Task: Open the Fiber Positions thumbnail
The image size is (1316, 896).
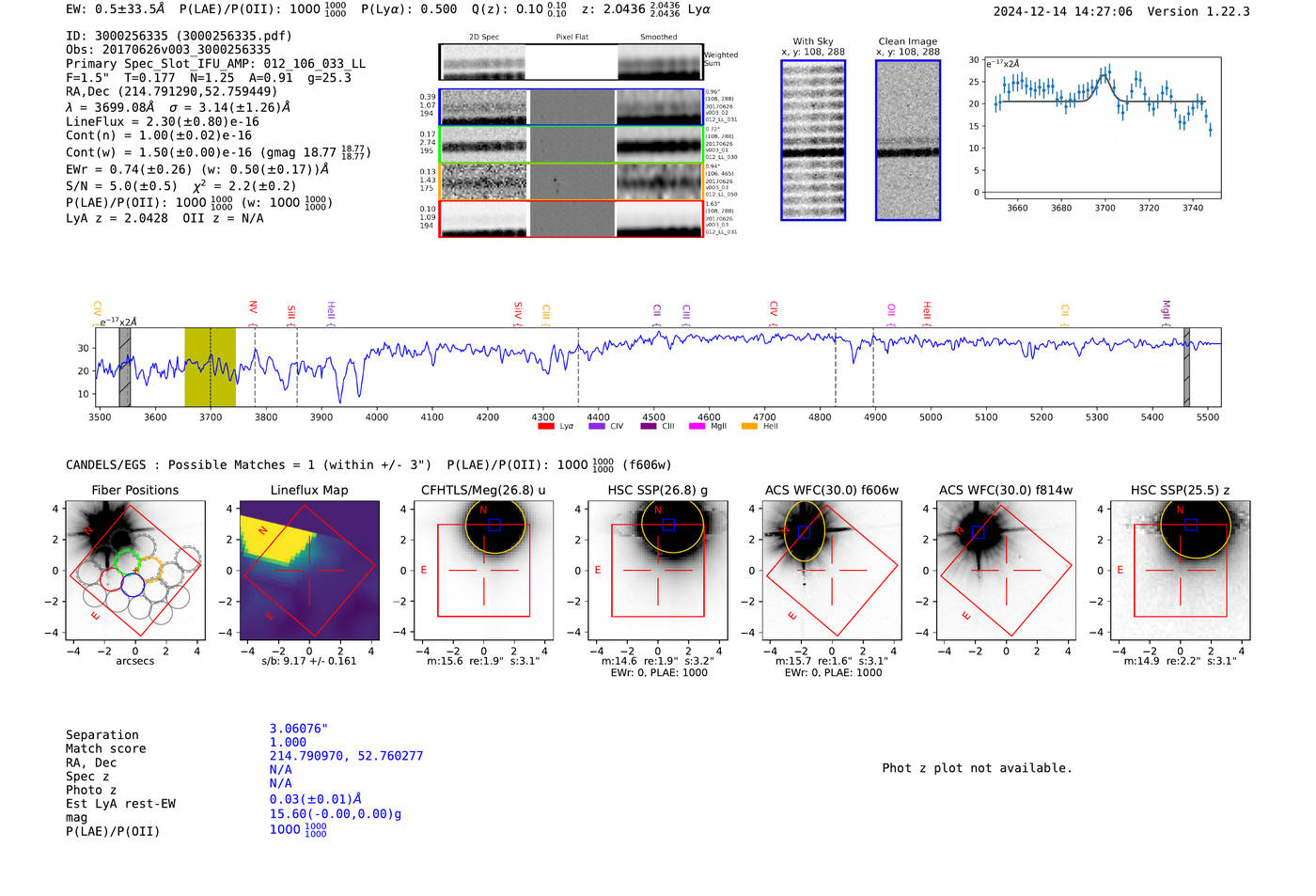Action: pos(135,570)
